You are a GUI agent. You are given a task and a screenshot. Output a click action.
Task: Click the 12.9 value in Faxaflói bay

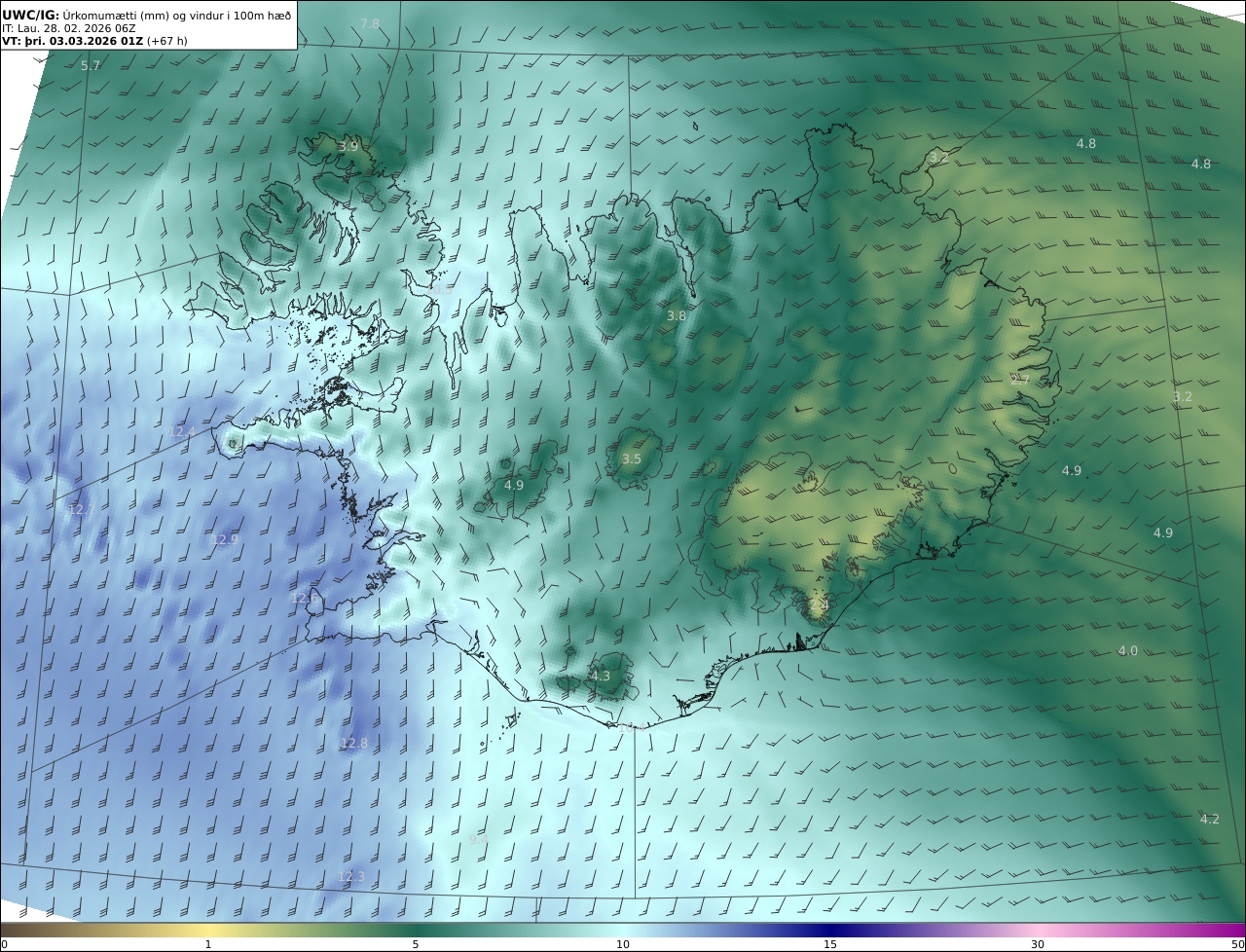tap(224, 539)
